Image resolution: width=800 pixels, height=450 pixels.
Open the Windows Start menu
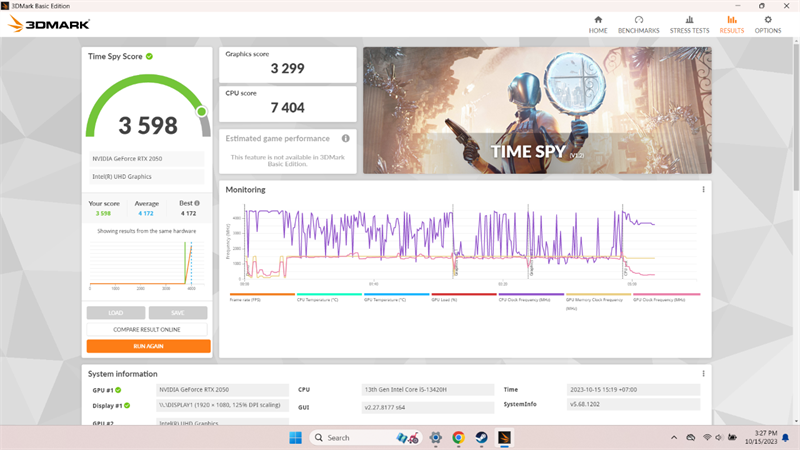(x=295, y=438)
